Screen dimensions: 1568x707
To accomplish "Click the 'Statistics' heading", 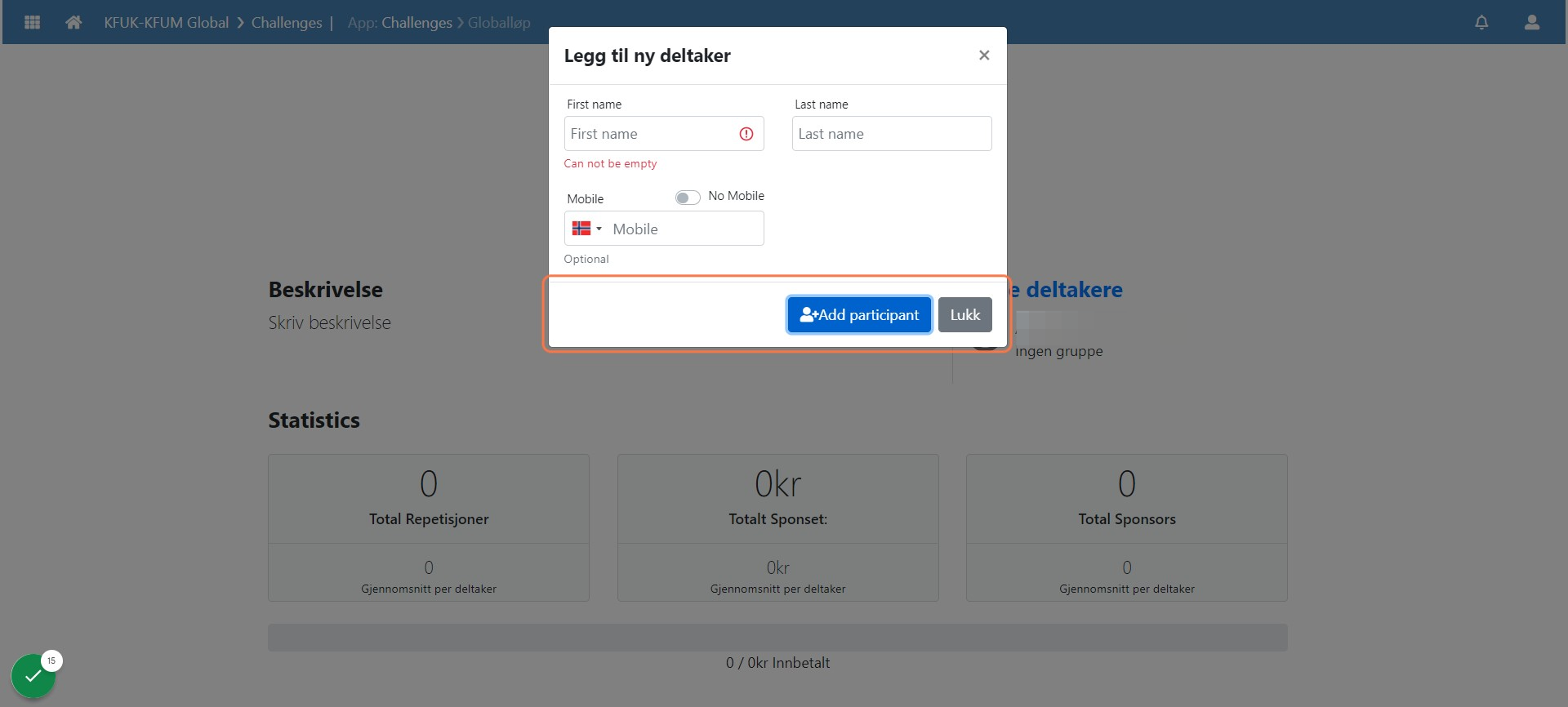I will [314, 420].
